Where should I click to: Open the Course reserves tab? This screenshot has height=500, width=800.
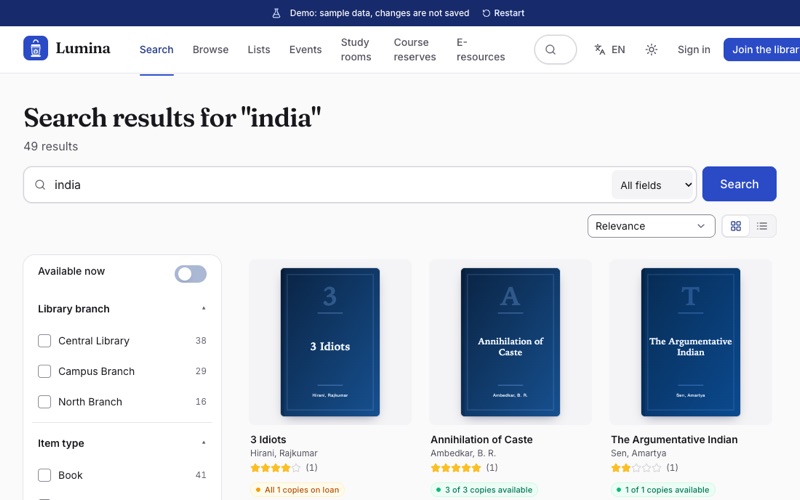tap(415, 49)
